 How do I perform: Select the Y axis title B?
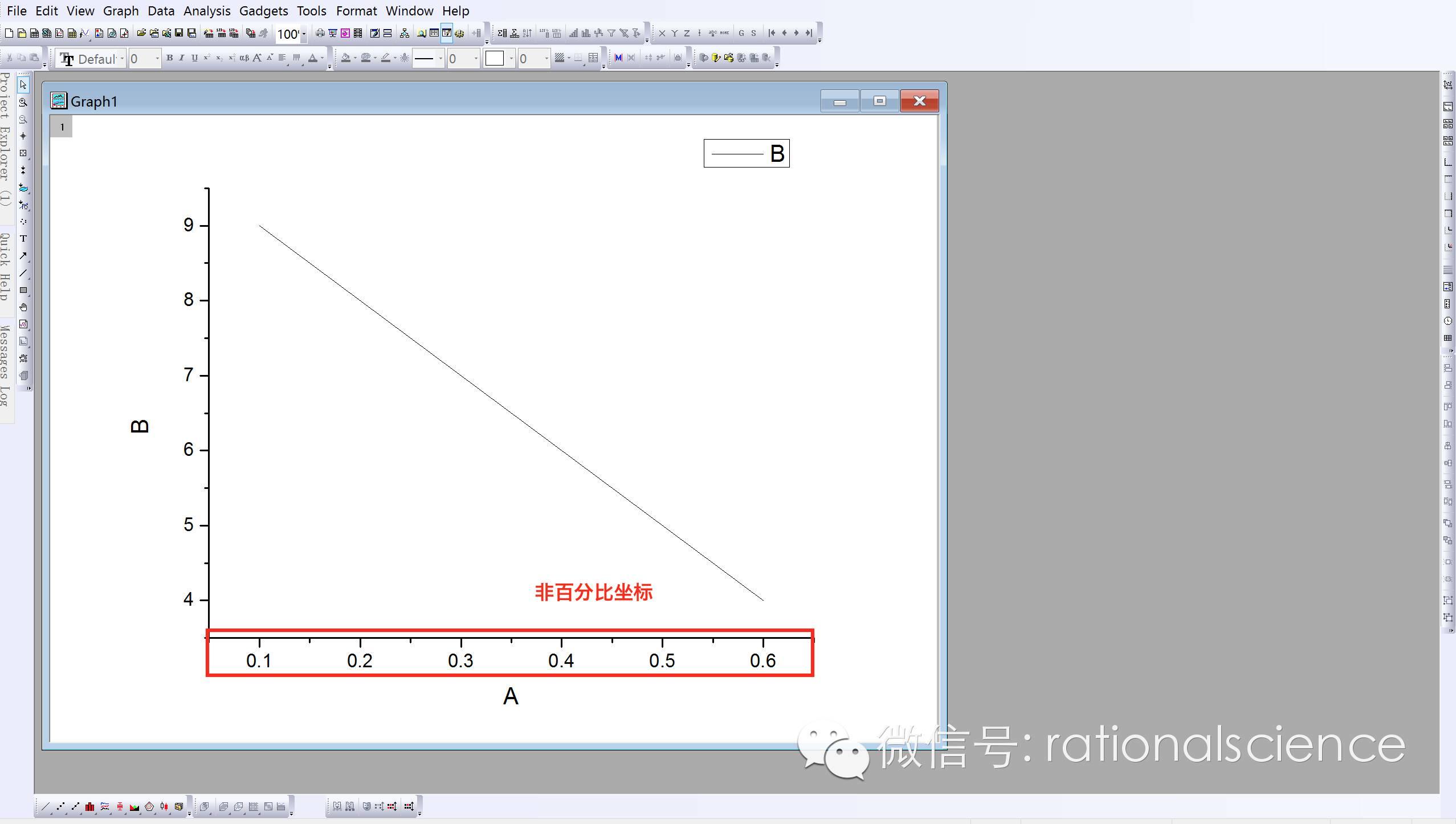point(140,426)
